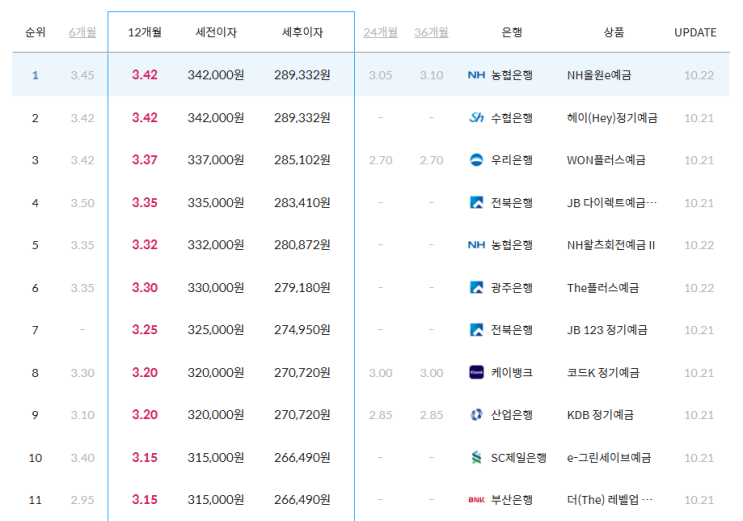Click the 광주은행 logo icon

point(476,287)
